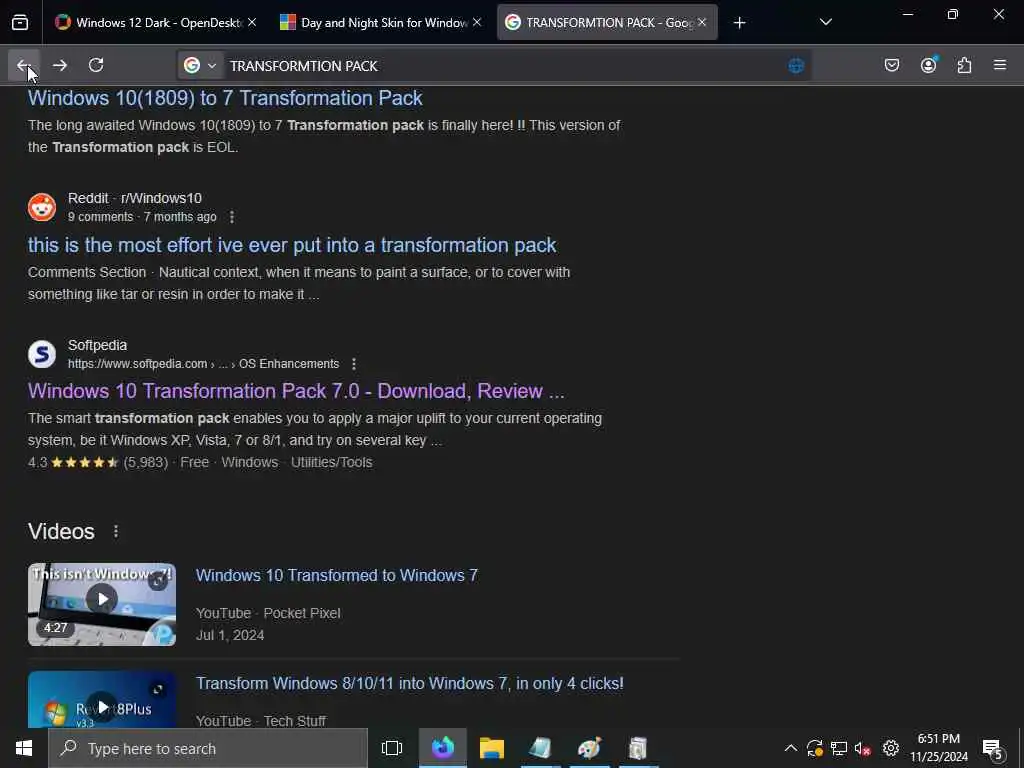The image size is (1024, 768).
Task: Close the TRANSFORMTION PACK tab
Action: (x=702, y=23)
